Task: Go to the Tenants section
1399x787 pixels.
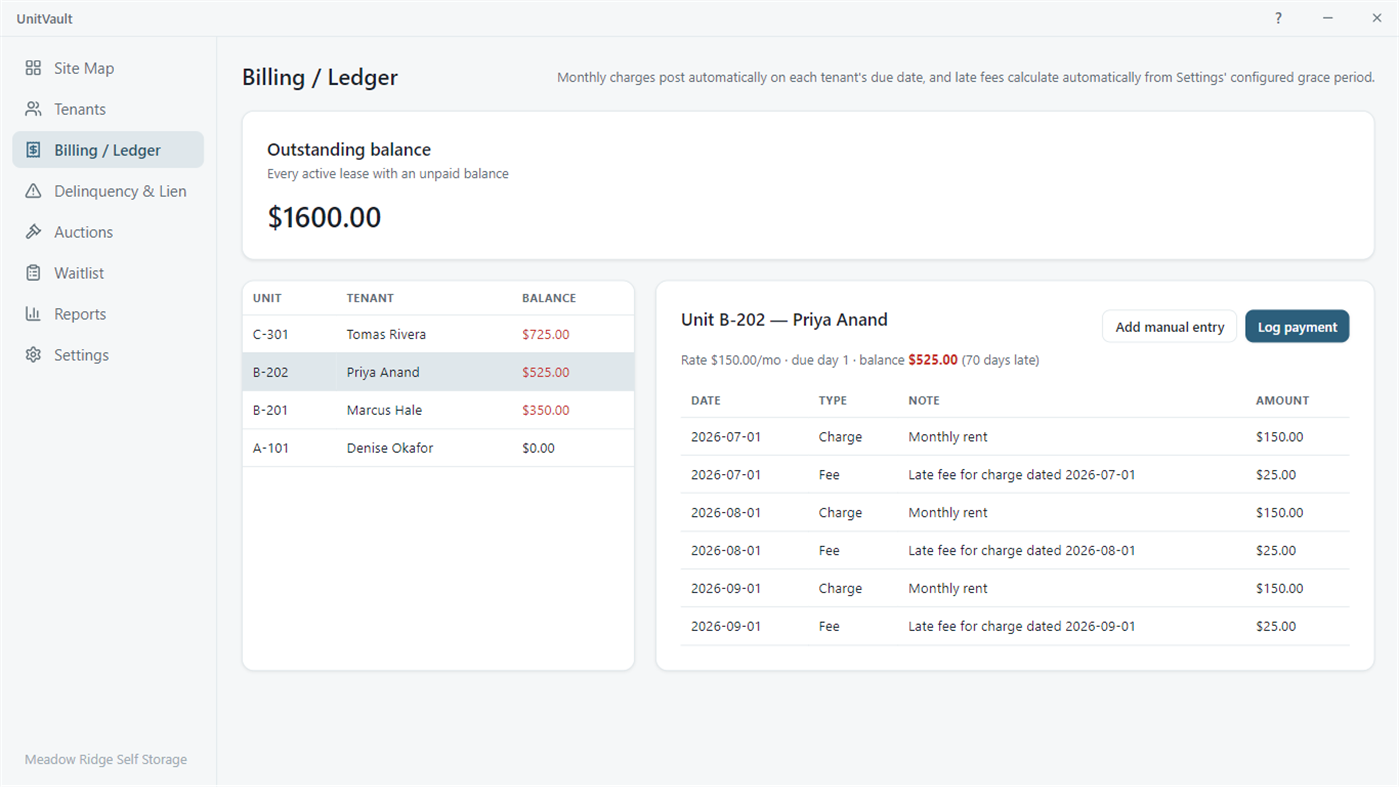Action: coord(108,109)
